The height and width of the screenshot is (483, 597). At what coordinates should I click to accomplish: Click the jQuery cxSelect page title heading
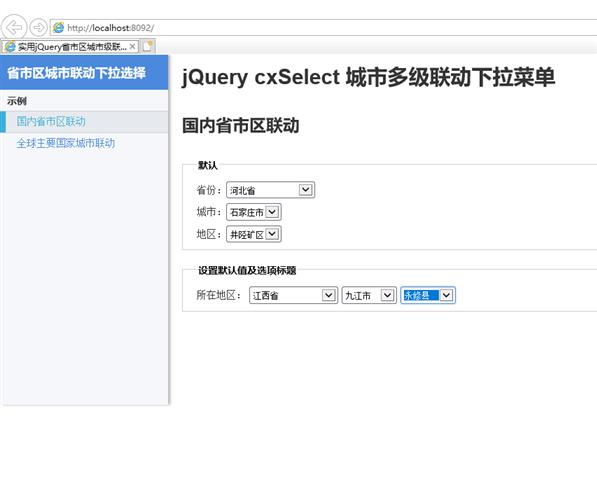368,77
